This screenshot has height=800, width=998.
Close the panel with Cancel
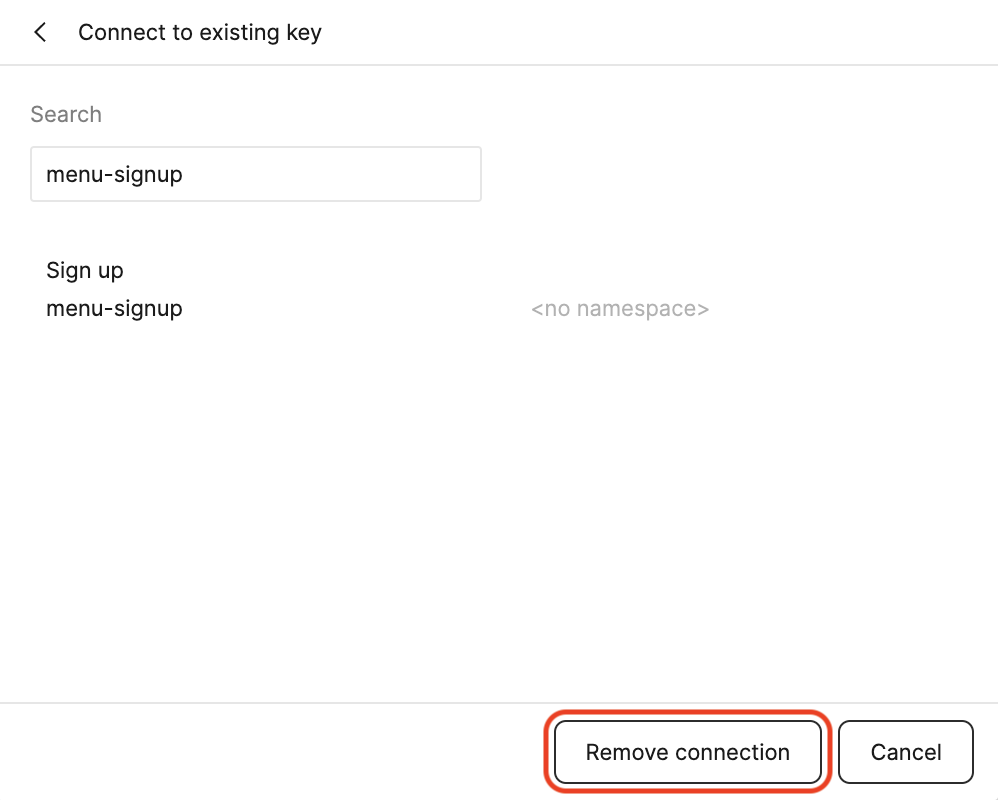(x=905, y=752)
